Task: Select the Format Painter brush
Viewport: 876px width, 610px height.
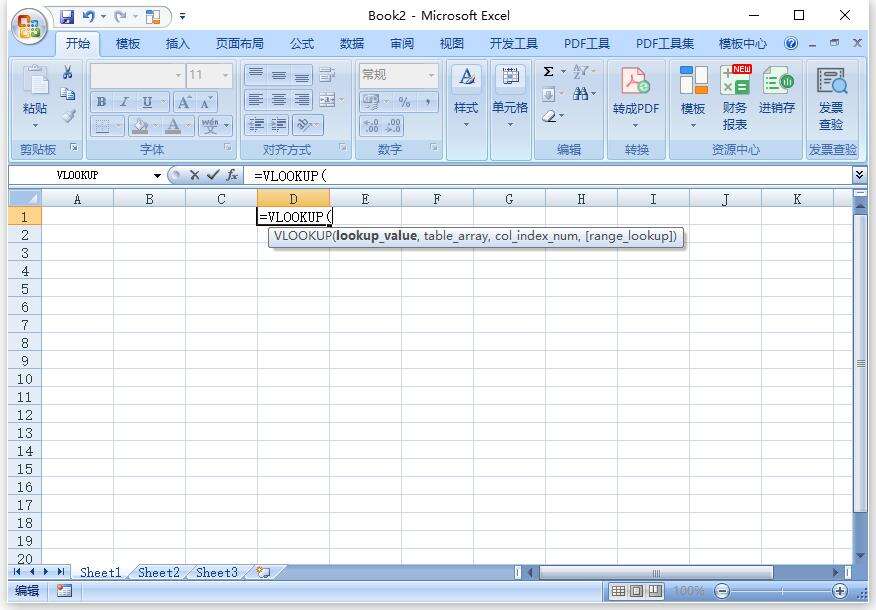Action: pyautogui.click(x=68, y=116)
